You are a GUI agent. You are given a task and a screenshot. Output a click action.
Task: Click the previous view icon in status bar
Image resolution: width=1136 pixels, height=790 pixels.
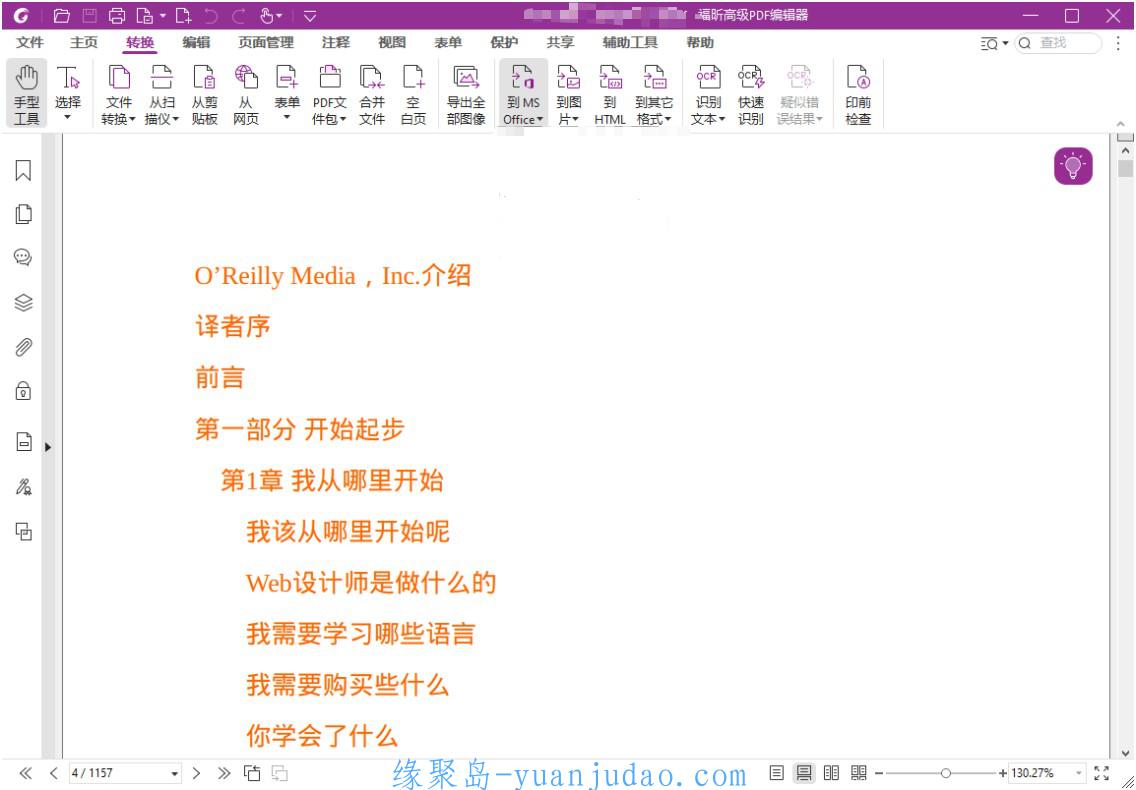click(252, 773)
